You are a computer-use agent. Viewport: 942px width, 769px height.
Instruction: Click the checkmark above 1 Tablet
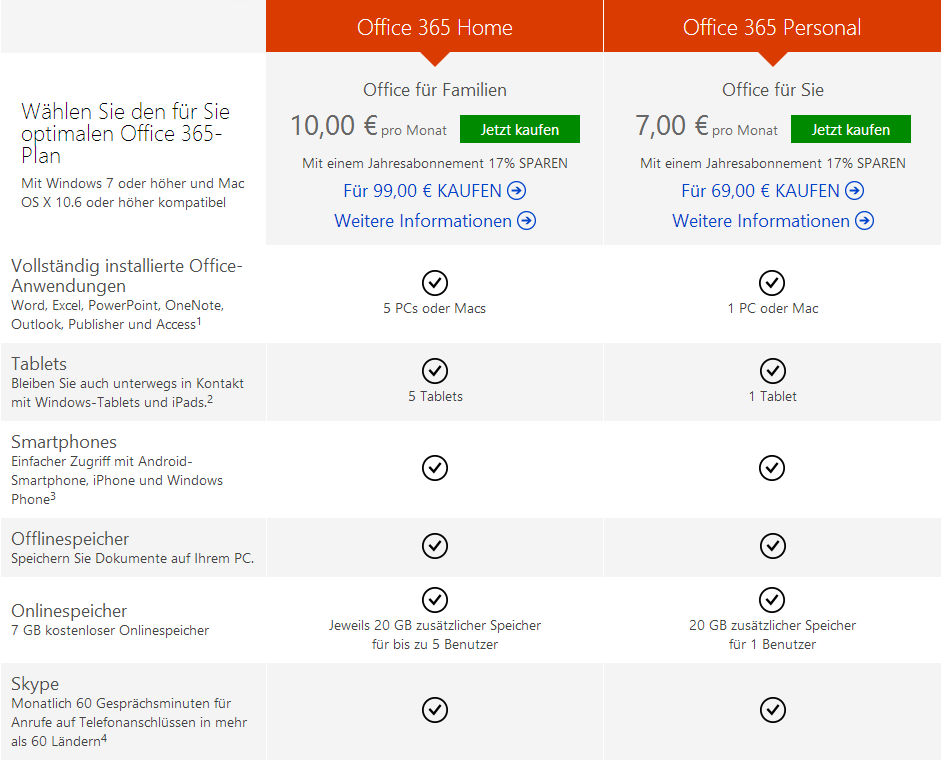click(772, 371)
